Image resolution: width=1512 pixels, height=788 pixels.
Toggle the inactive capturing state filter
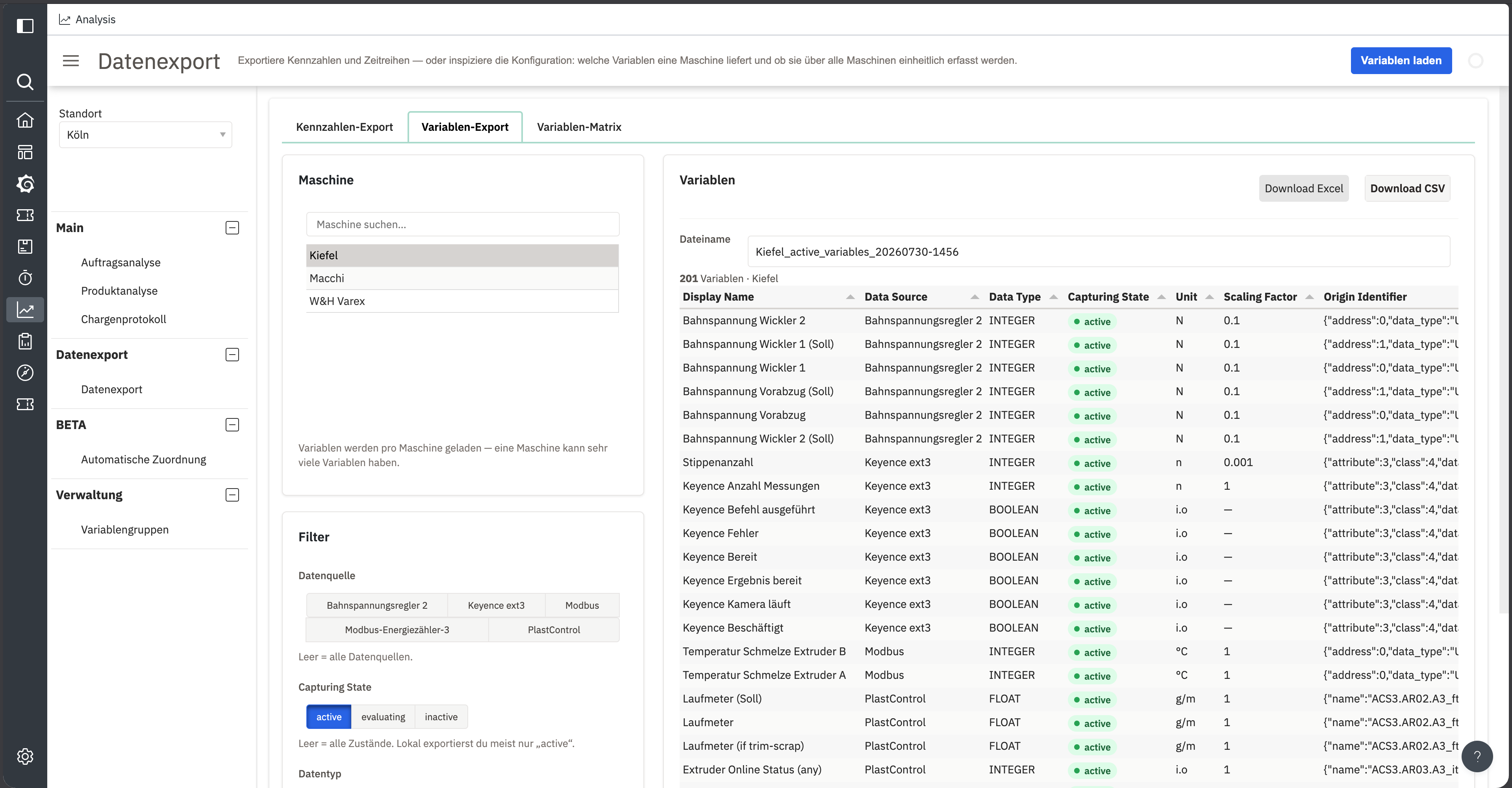[x=441, y=717]
